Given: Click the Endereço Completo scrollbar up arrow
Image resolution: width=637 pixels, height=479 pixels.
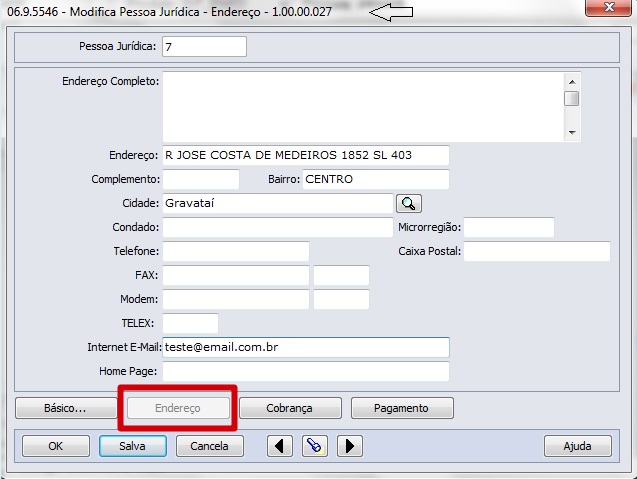Looking at the screenshot, I should click(x=572, y=82).
